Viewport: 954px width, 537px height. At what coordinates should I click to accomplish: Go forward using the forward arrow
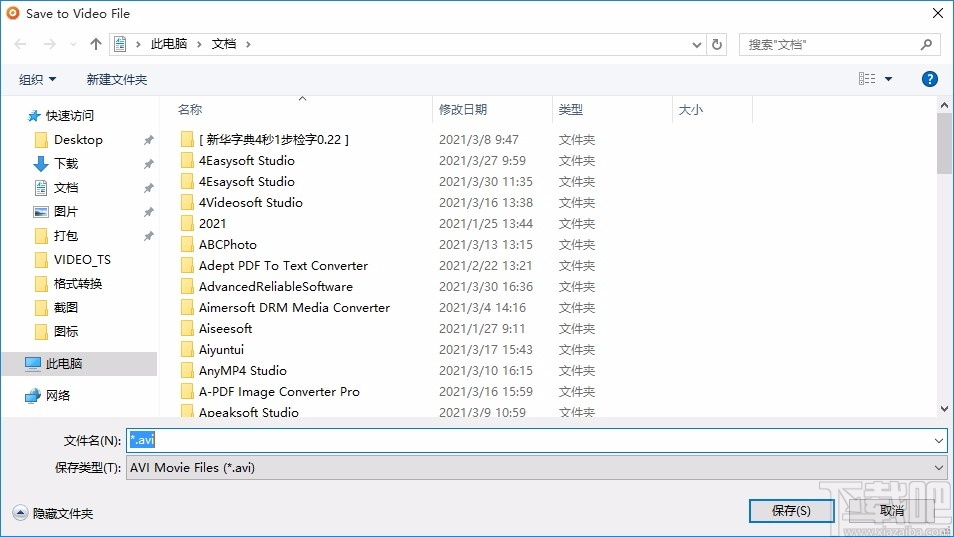tap(49, 44)
